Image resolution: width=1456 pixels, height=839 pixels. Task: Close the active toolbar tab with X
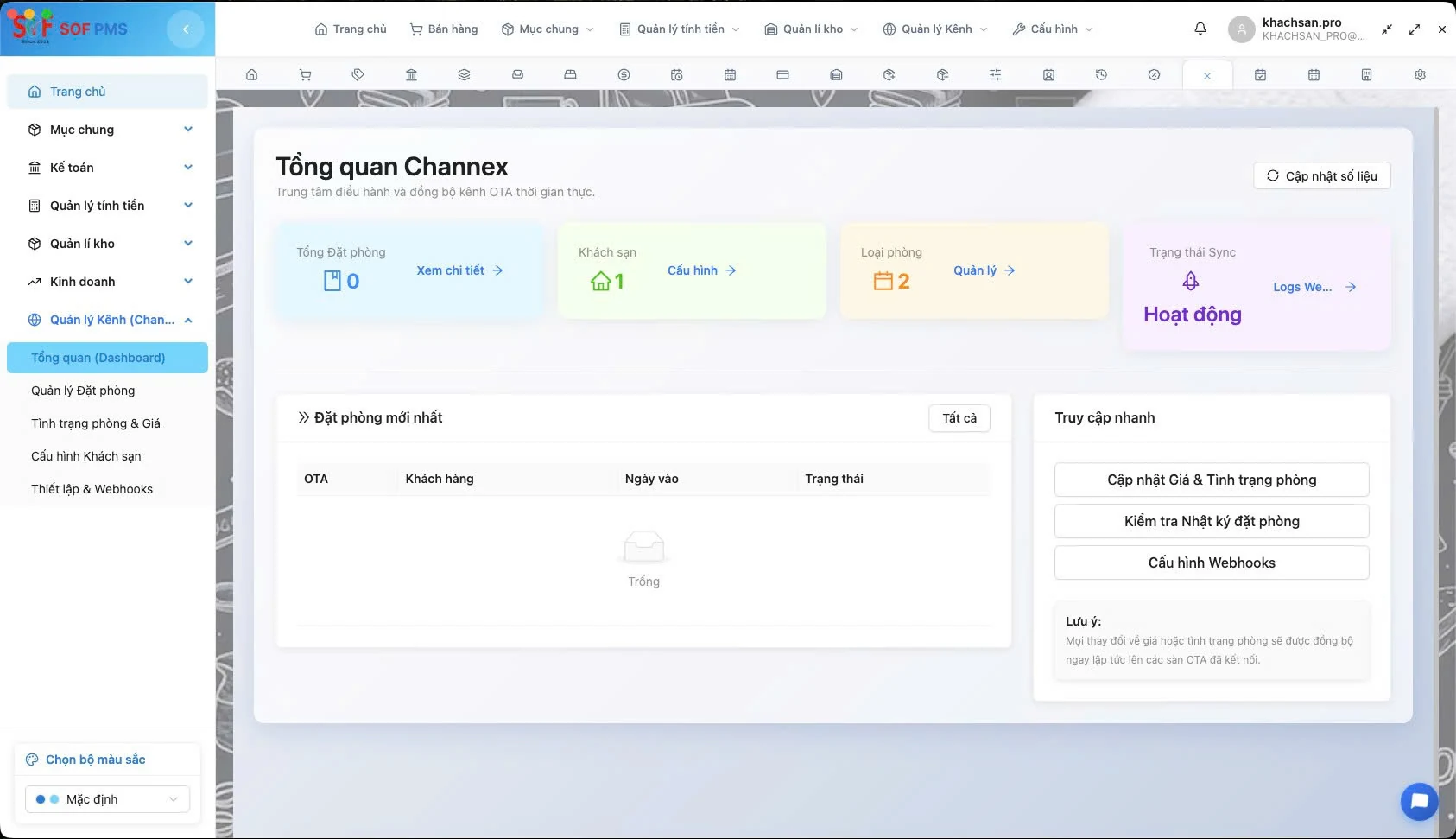[x=1207, y=76]
